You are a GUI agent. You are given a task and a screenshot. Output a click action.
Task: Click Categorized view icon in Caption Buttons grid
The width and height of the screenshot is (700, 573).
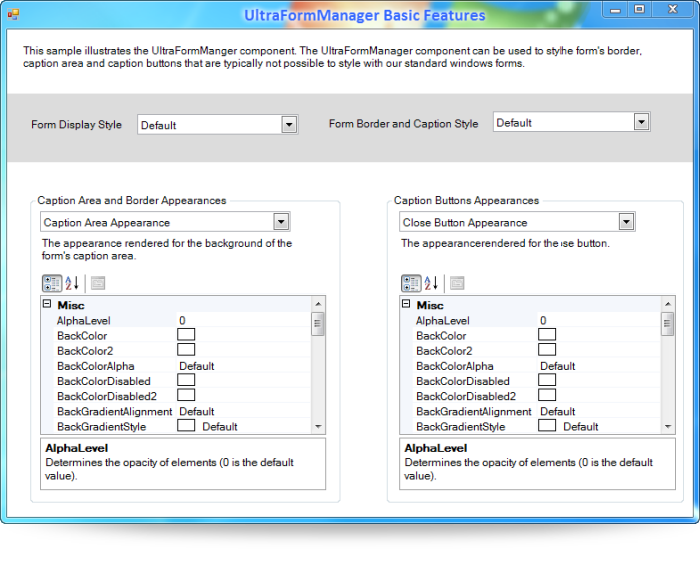click(411, 283)
